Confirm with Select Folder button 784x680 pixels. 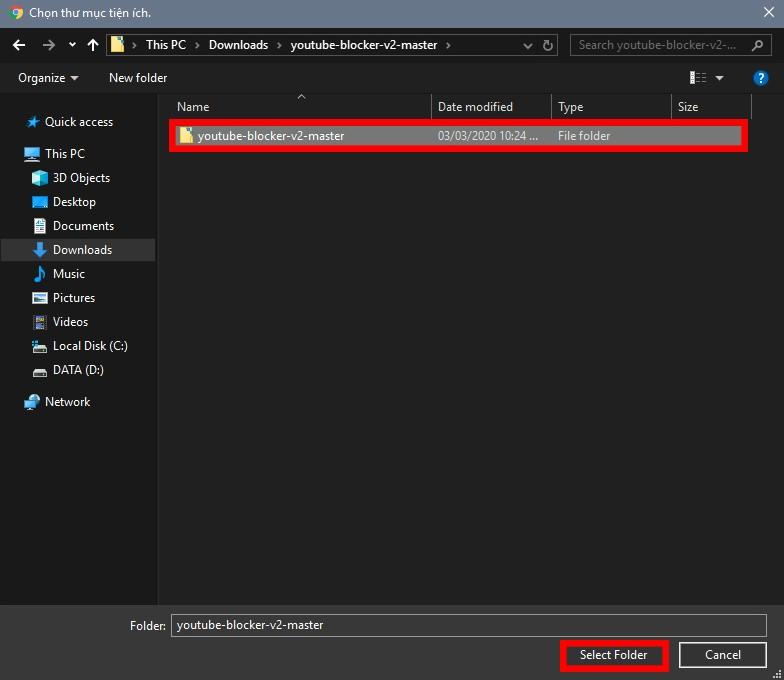614,655
